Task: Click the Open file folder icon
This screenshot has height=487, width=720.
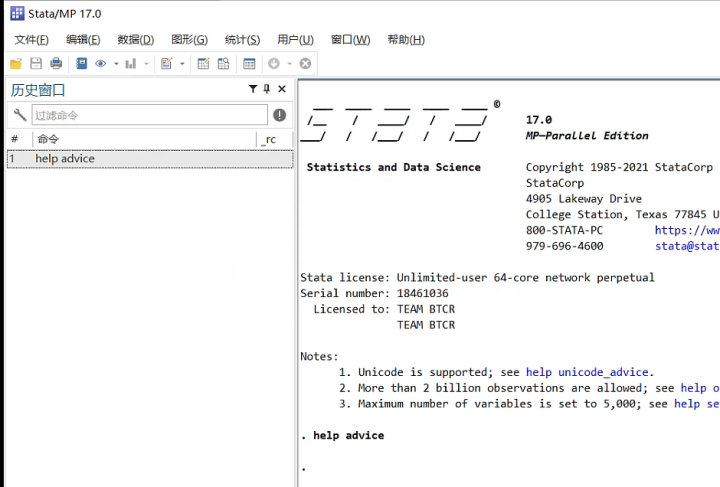Action: [x=16, y=64]
